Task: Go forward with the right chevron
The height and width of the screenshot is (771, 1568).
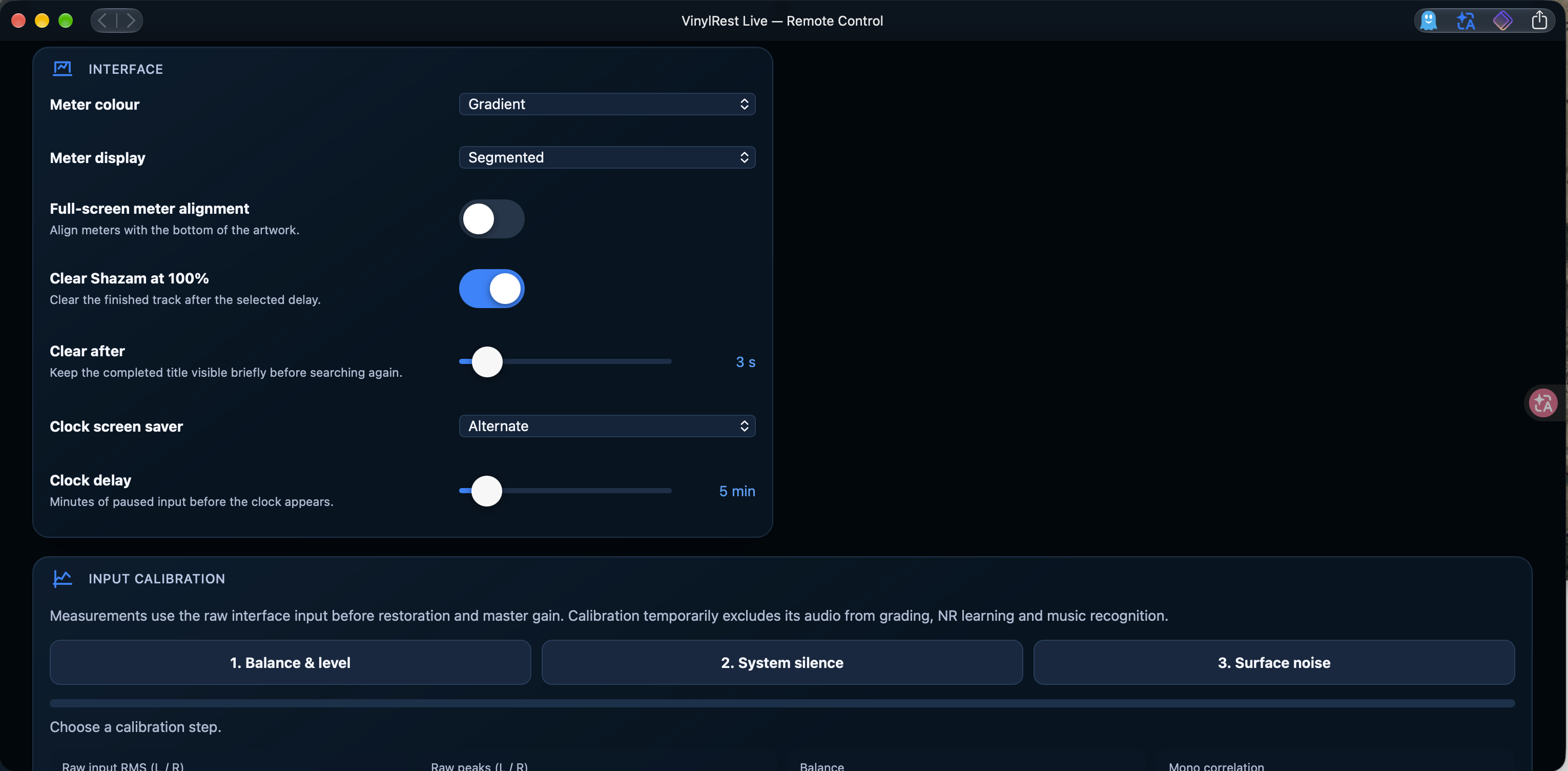Action: pyautogui.click(x=130, y=21)
